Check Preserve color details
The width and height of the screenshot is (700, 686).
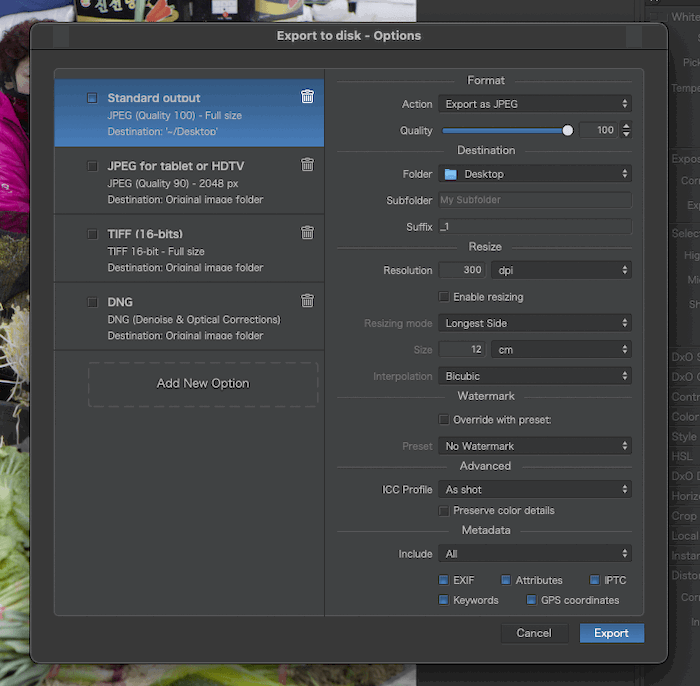click(444, 511)
